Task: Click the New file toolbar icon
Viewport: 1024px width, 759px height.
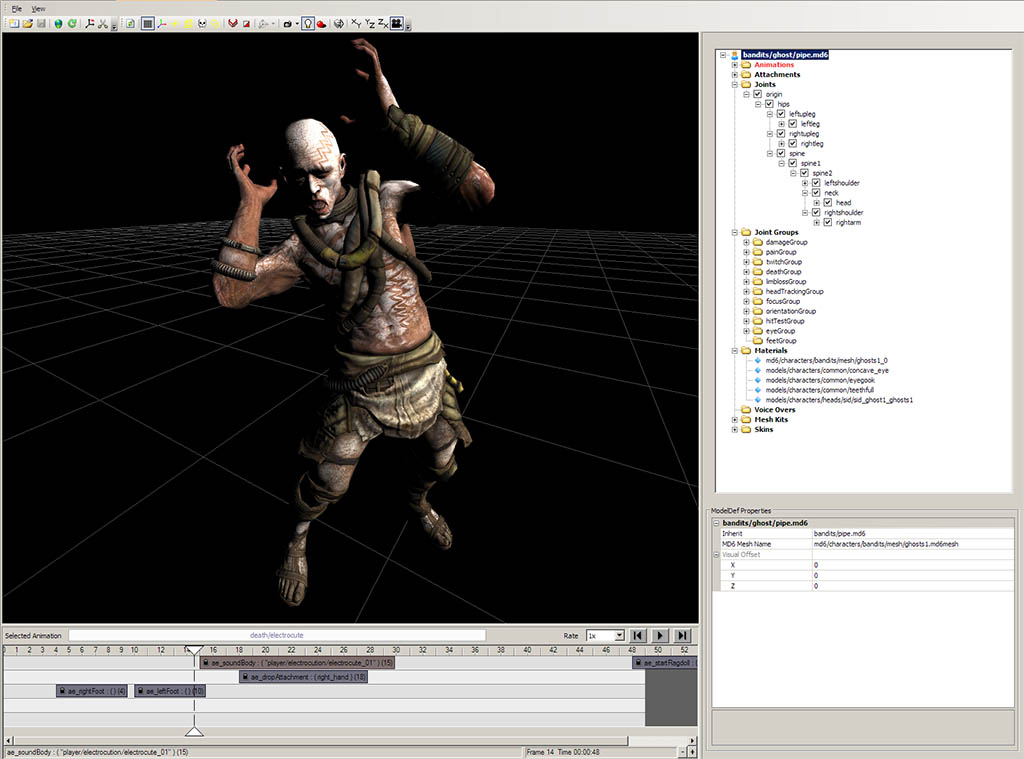Action: click(14, 24)
